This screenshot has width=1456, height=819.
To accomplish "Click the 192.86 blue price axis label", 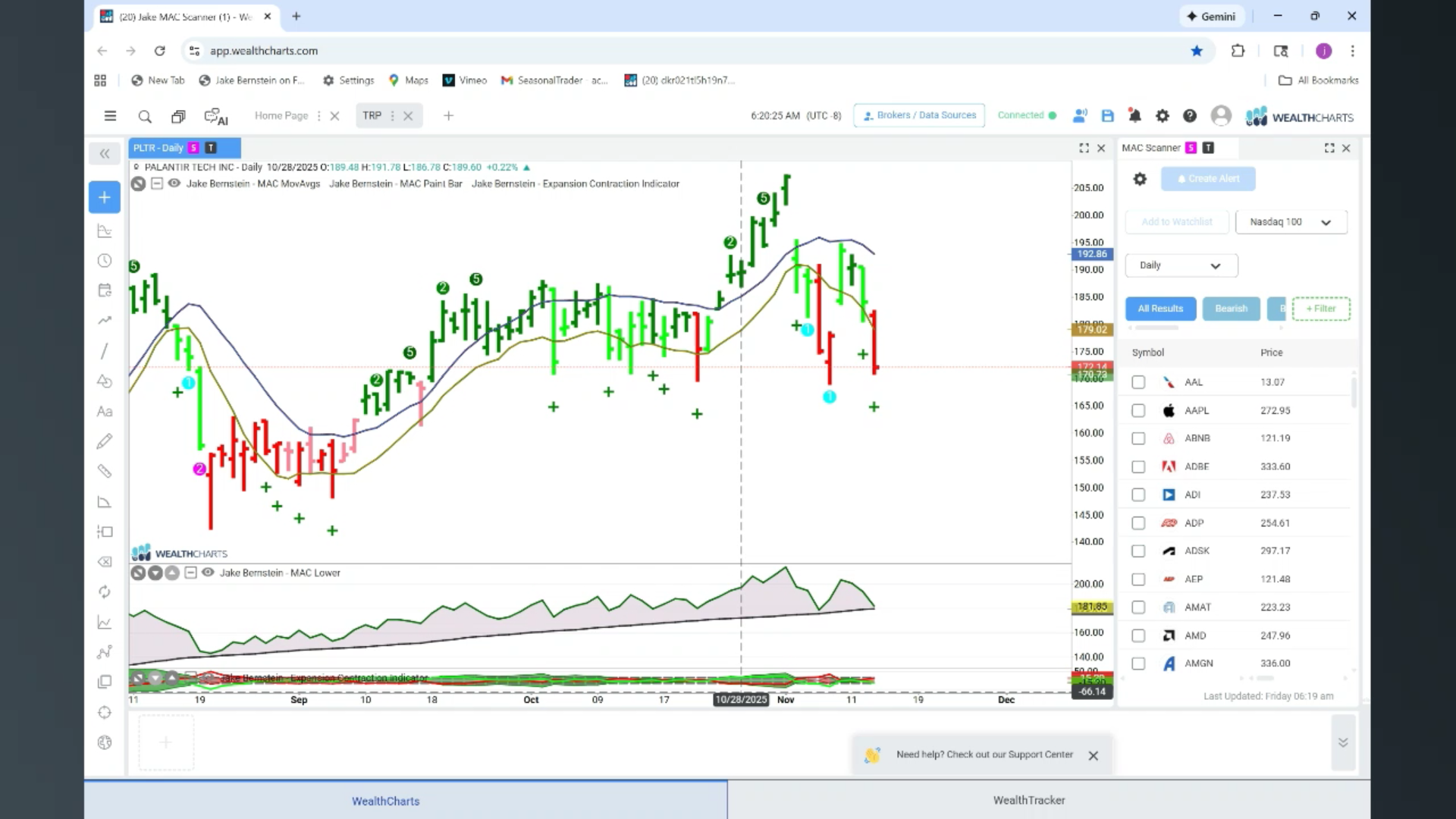I will pos(1091,254).
